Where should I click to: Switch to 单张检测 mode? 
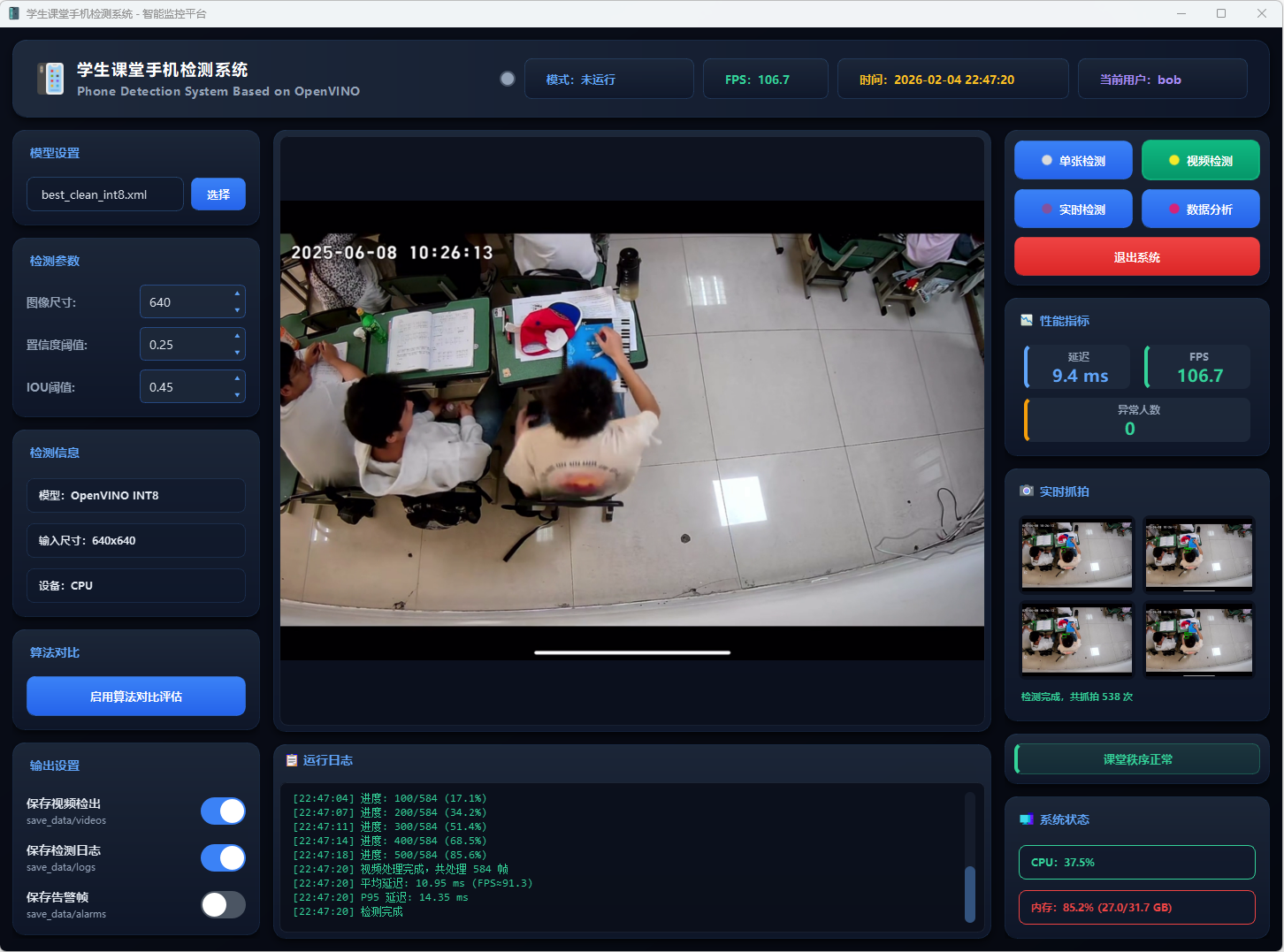pos(1074,161)
